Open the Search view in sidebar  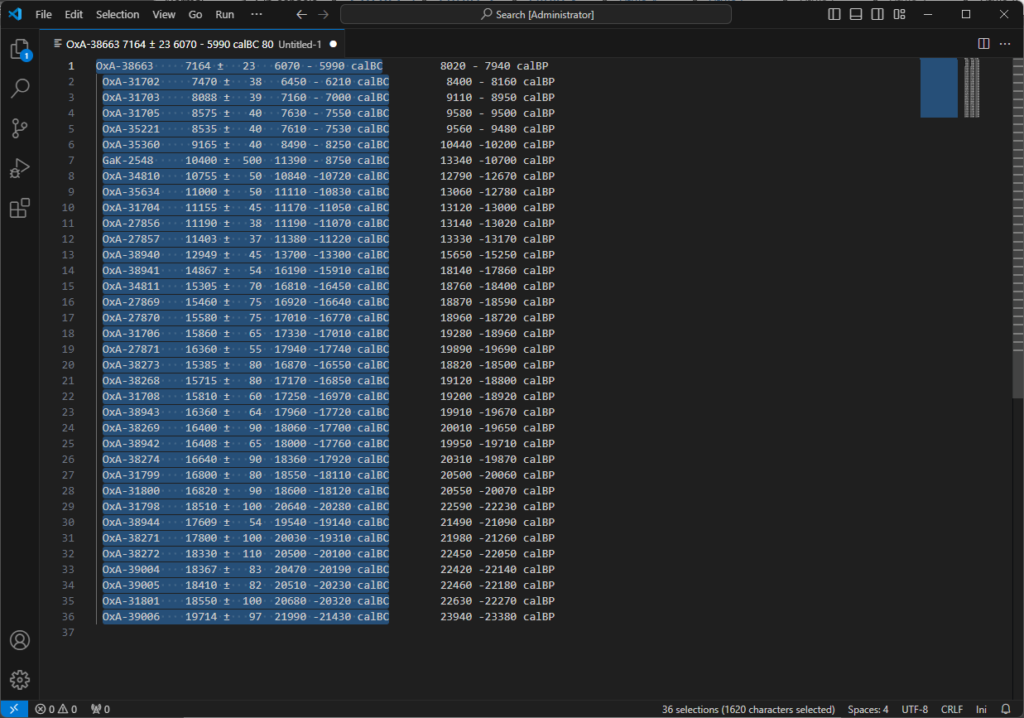[x=20, y=88]
